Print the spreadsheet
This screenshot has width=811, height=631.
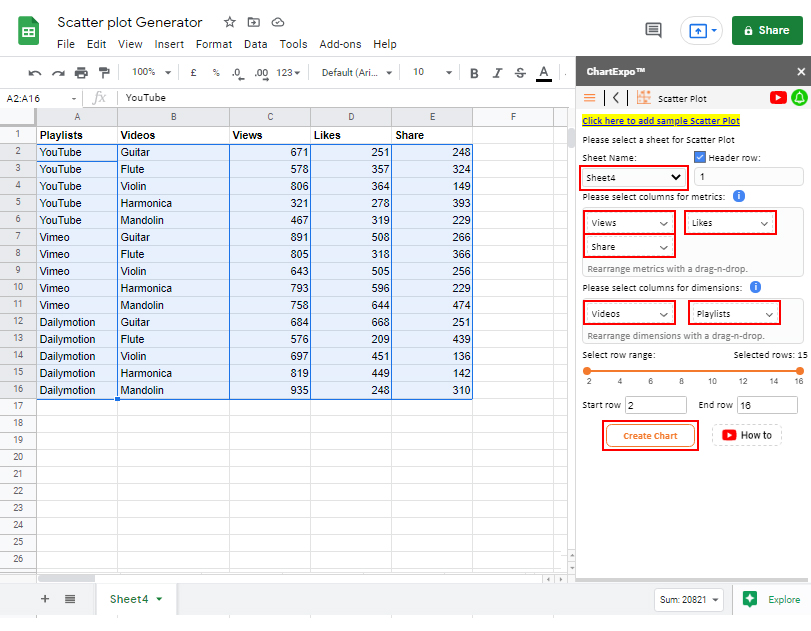(81, 73)
